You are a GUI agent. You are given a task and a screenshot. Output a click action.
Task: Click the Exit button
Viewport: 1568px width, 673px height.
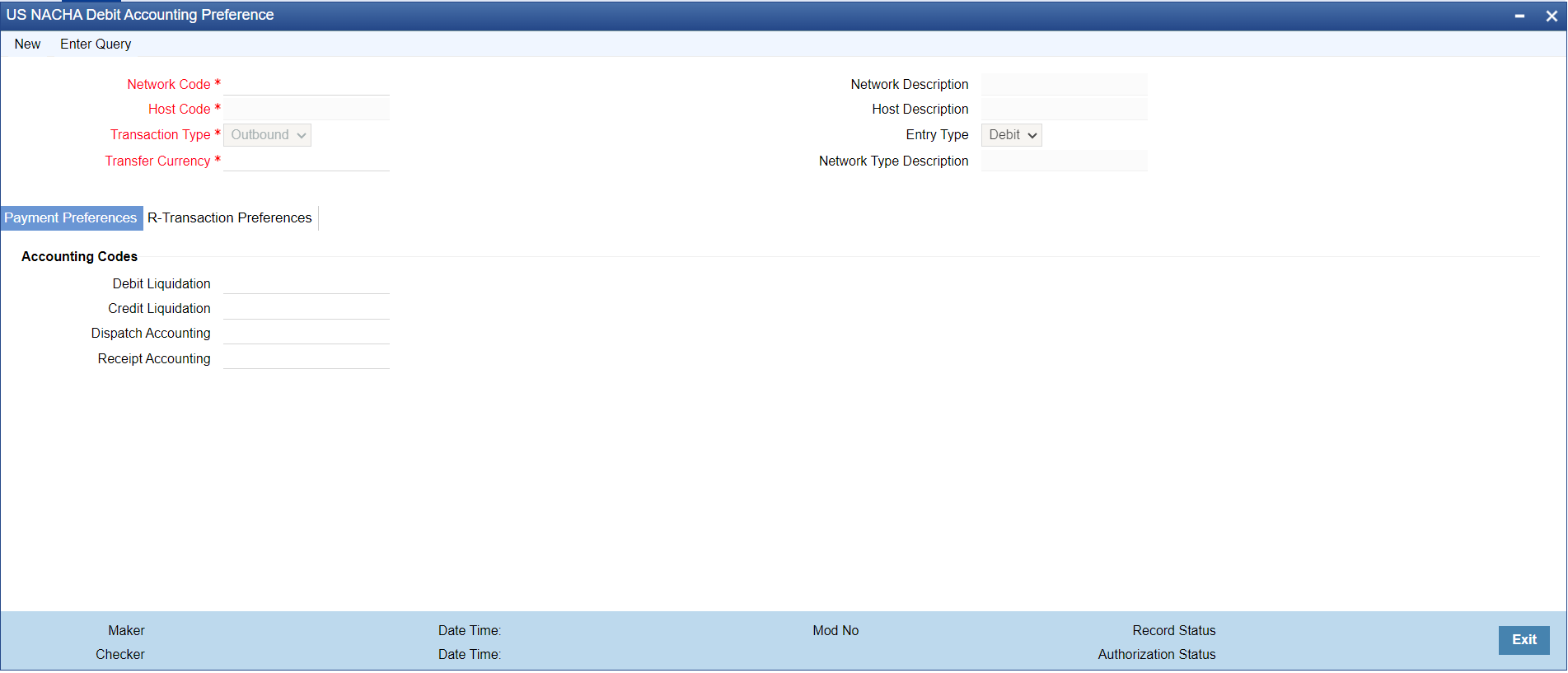coord(1524,640)
